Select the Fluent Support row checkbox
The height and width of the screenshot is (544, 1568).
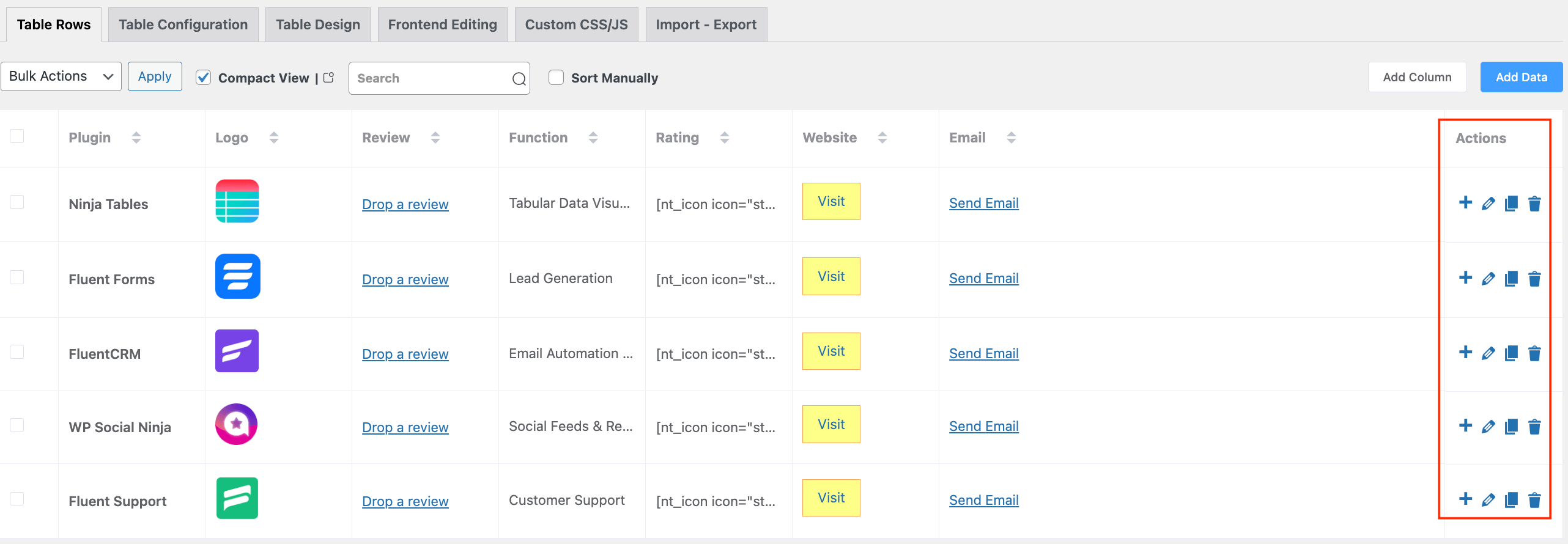(17, 499)
